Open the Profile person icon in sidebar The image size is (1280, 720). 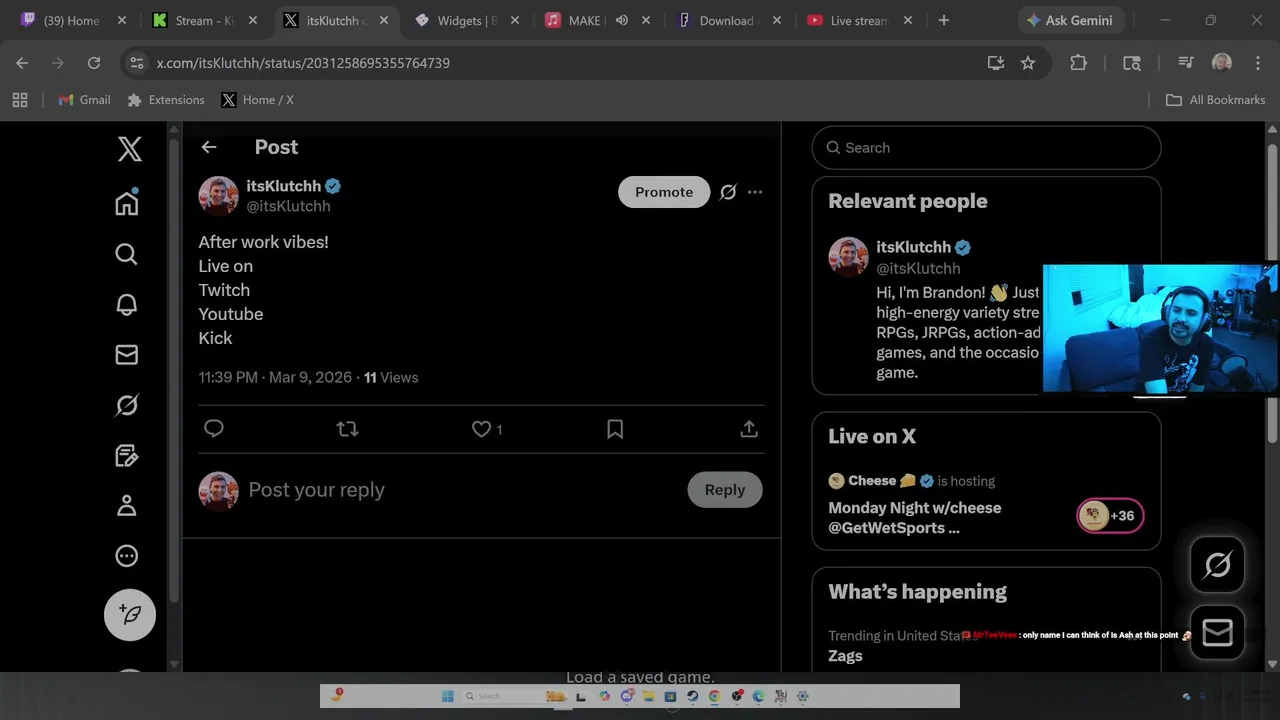click(x=126, y=505)
